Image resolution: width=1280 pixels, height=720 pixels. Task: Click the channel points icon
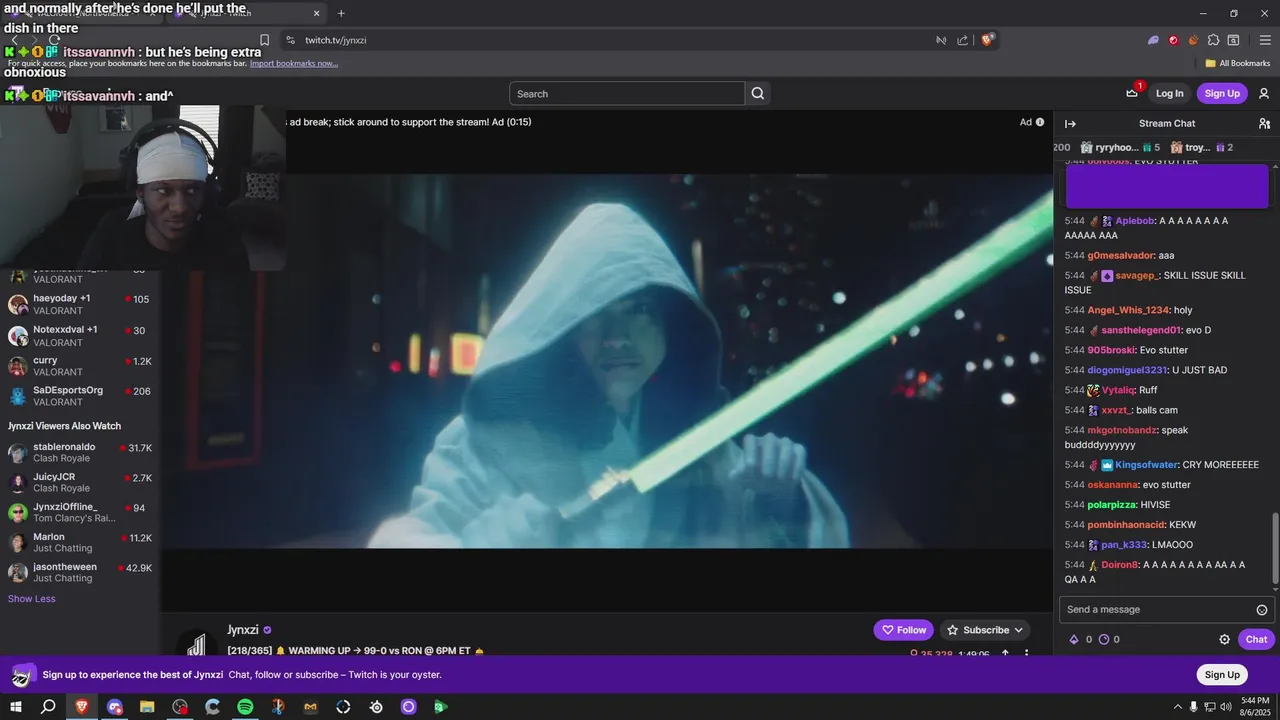pyautogui.click(x=1104, y=639)
